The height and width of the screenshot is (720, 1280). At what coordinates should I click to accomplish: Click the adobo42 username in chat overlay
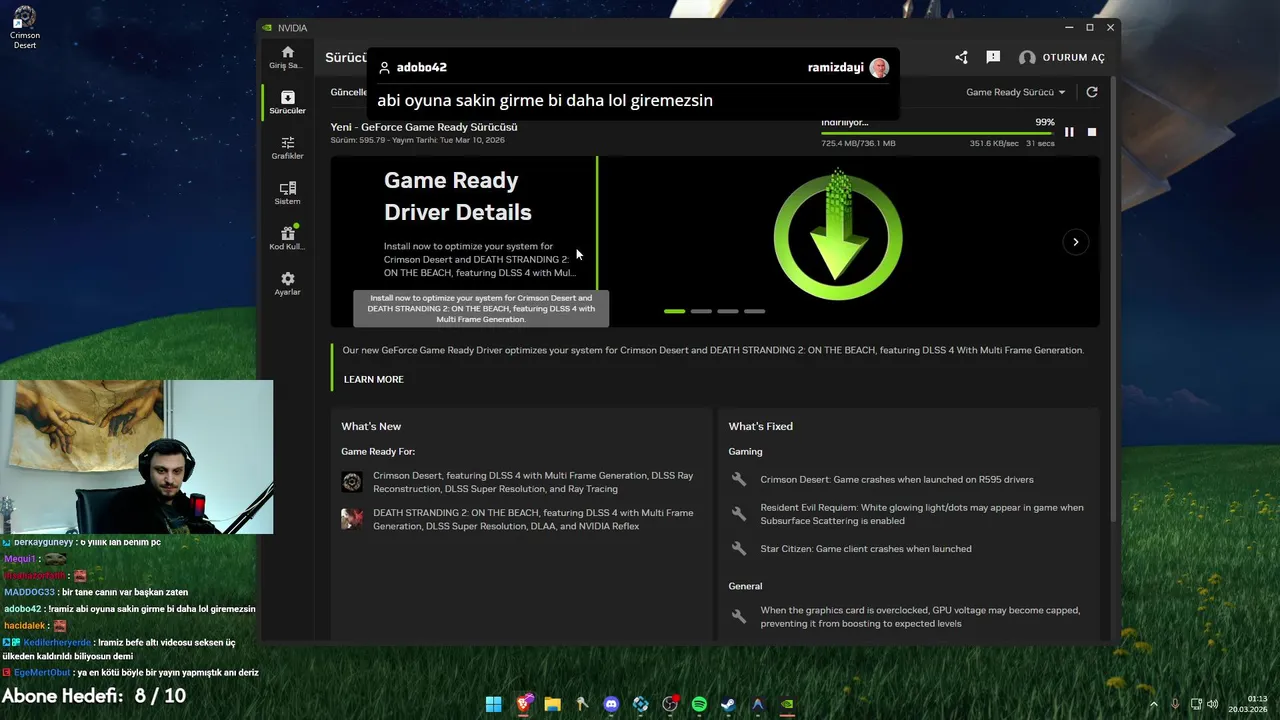[421, 68]
